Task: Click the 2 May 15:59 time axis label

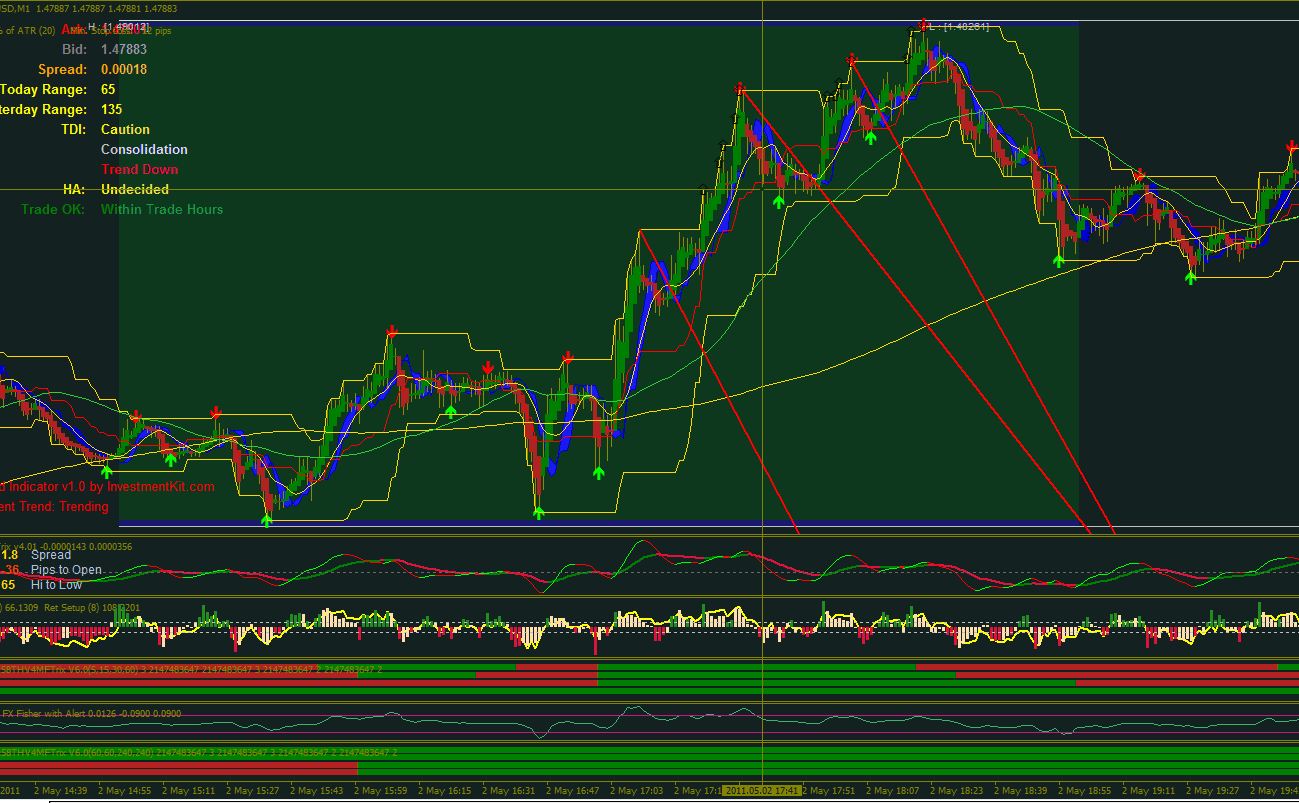Action: (x=382, y=791)
